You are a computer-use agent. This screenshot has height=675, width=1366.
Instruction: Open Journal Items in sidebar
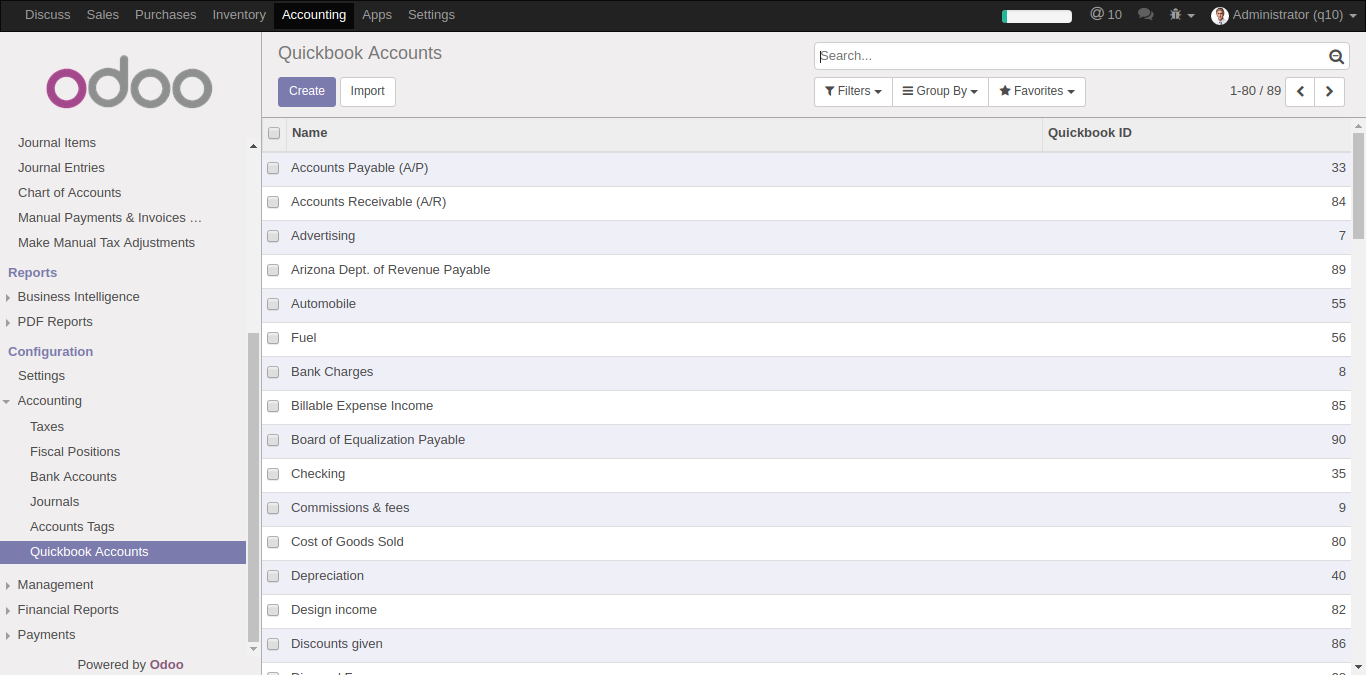click(57, 143)
